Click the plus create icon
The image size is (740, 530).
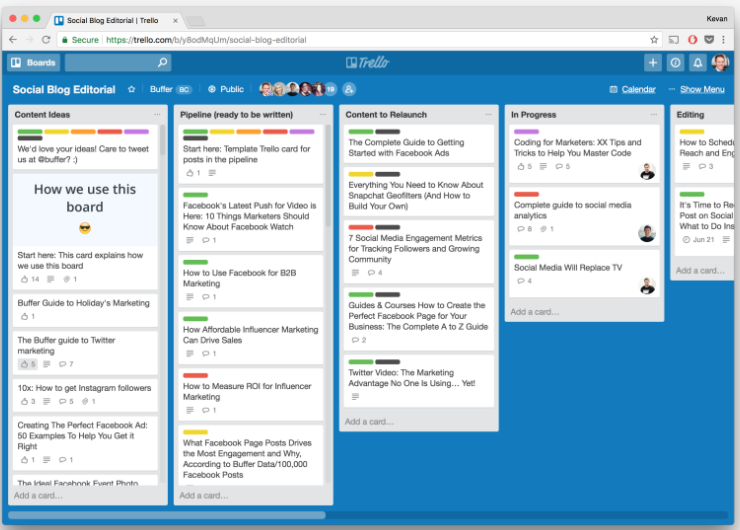[x=653, y=62]
